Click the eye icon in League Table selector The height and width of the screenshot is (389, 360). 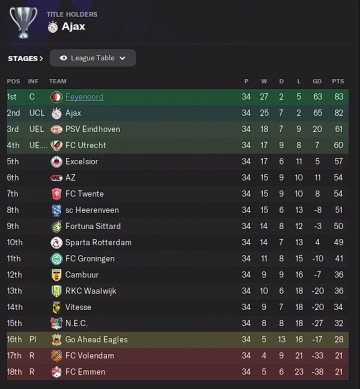(x=63, y=58)
